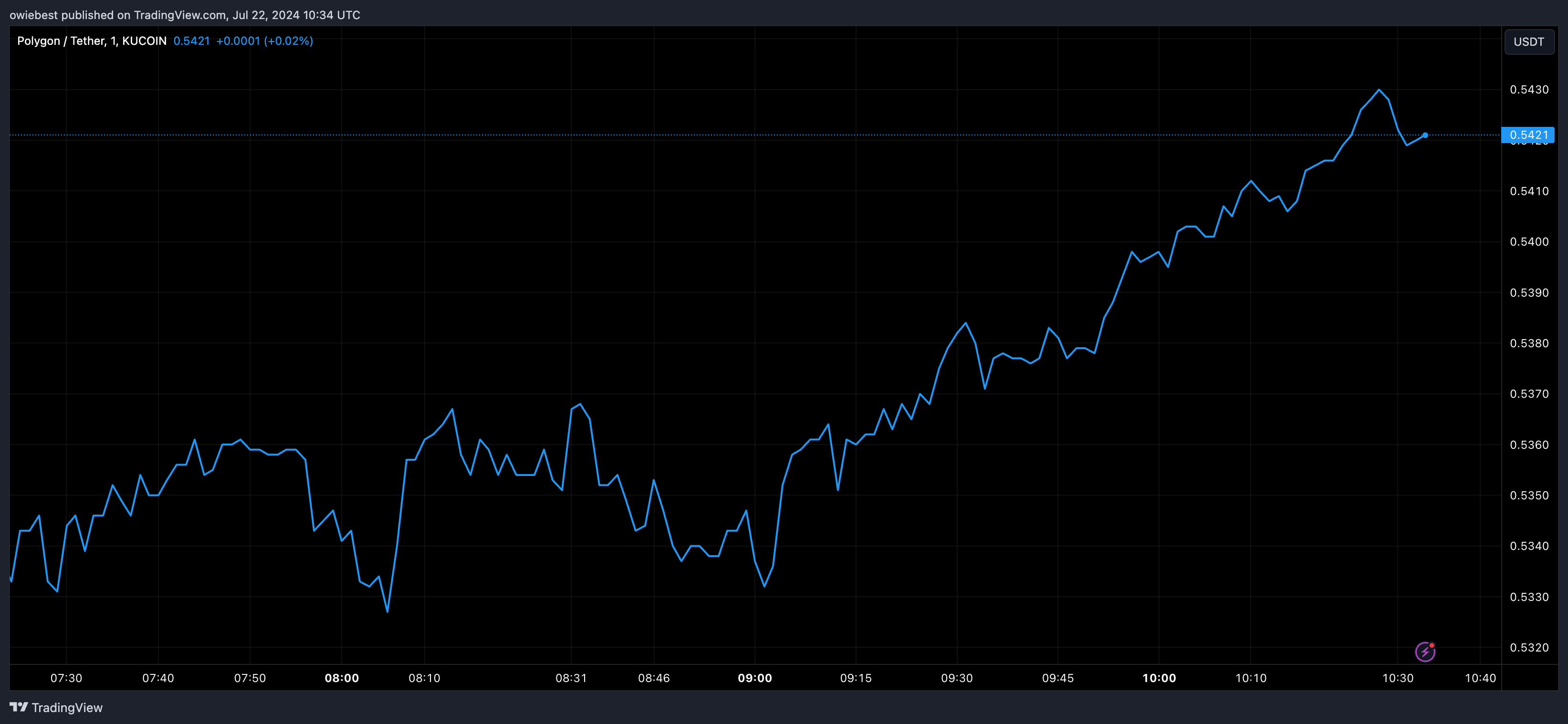Image resolution: width=1568 pixels, height=724 pixels.
Task: Click the 08:31 time axis label
Action: click(571, 678)
